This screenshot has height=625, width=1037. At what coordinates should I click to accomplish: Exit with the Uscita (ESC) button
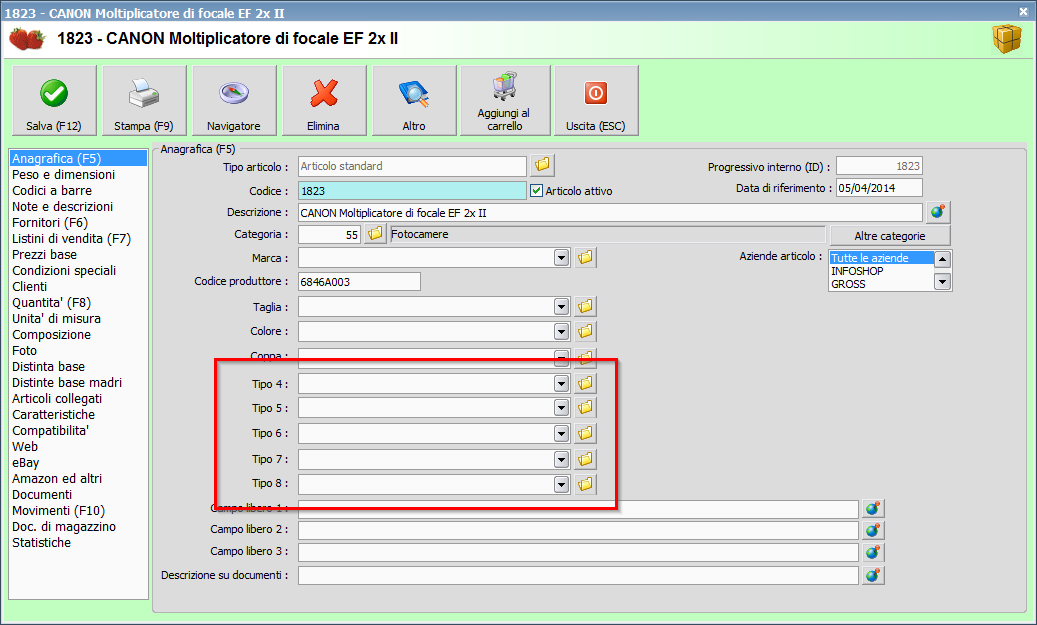point(596,101)
